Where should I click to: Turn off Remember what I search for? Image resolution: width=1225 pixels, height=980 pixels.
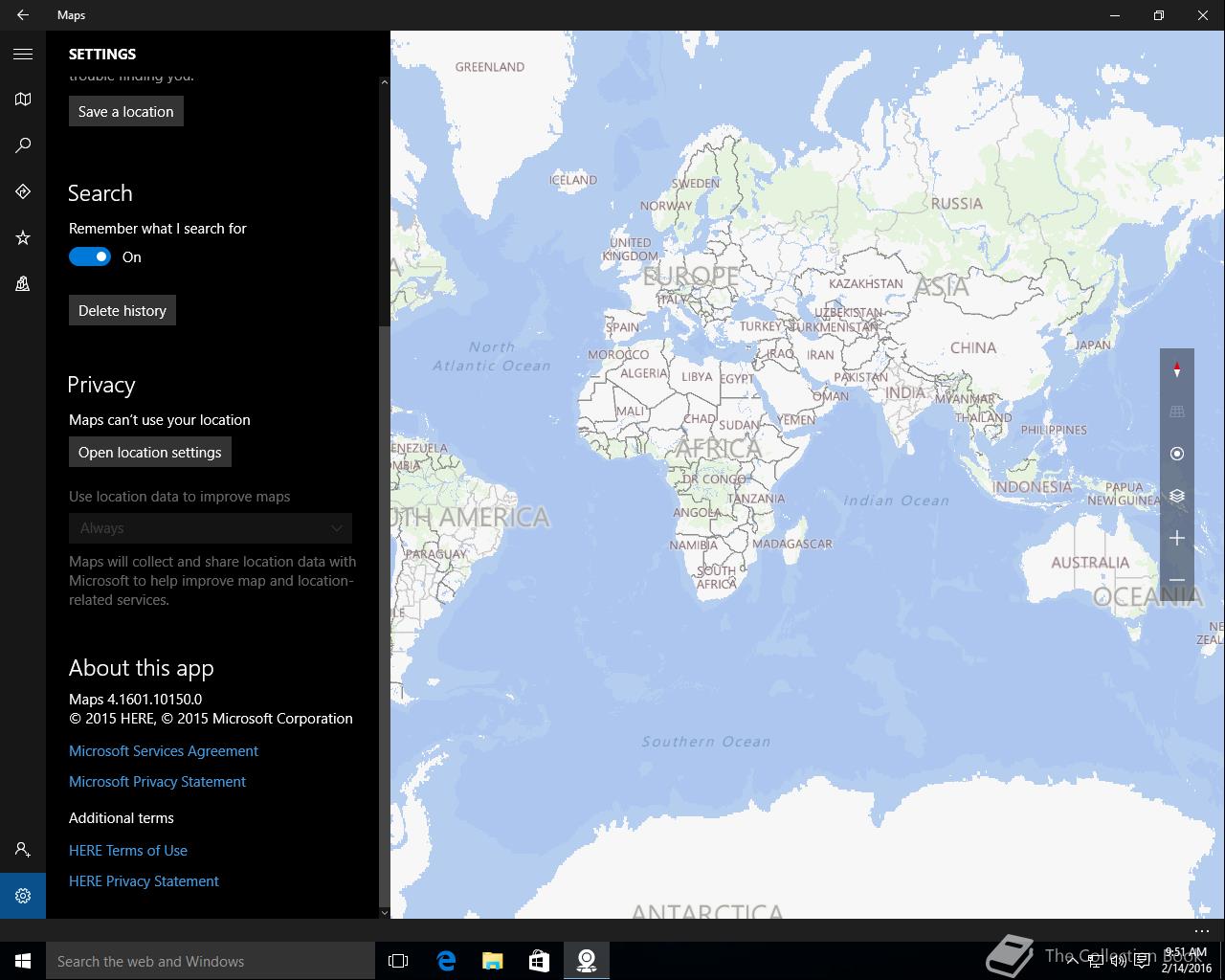click(x=90, y=256)
